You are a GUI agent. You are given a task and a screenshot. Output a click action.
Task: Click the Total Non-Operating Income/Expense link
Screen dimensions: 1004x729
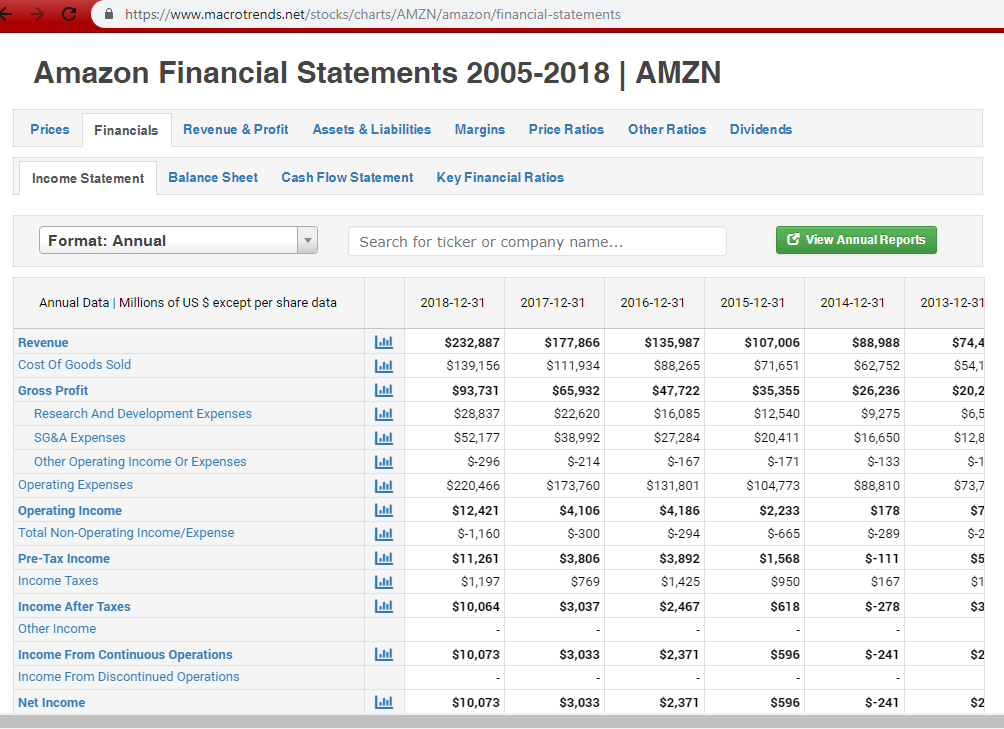point(126,533)
